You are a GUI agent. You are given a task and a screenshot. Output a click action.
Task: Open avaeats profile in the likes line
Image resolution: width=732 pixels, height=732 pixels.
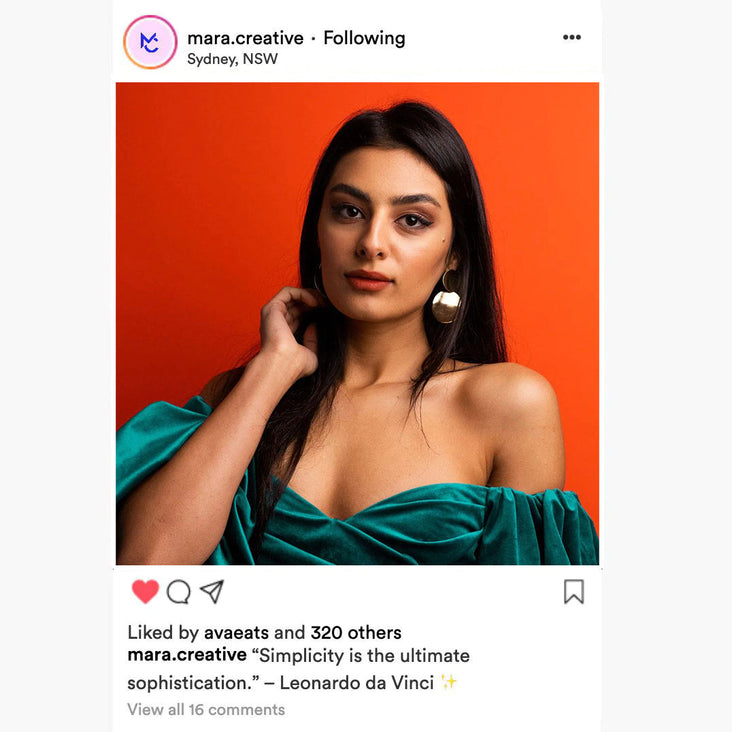[x=236, y=633]
